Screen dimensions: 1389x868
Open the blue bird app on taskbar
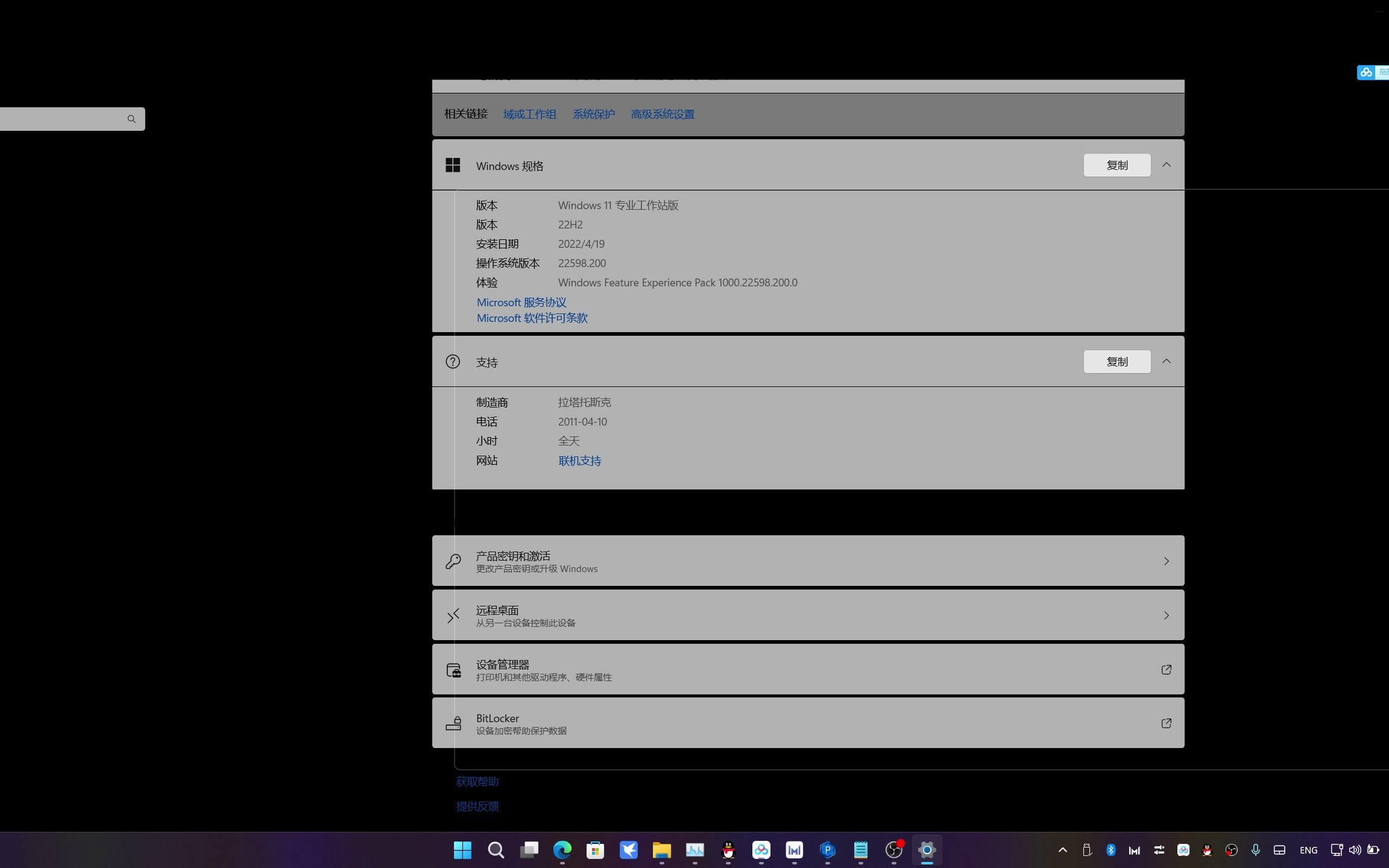(x=629, y=850)
